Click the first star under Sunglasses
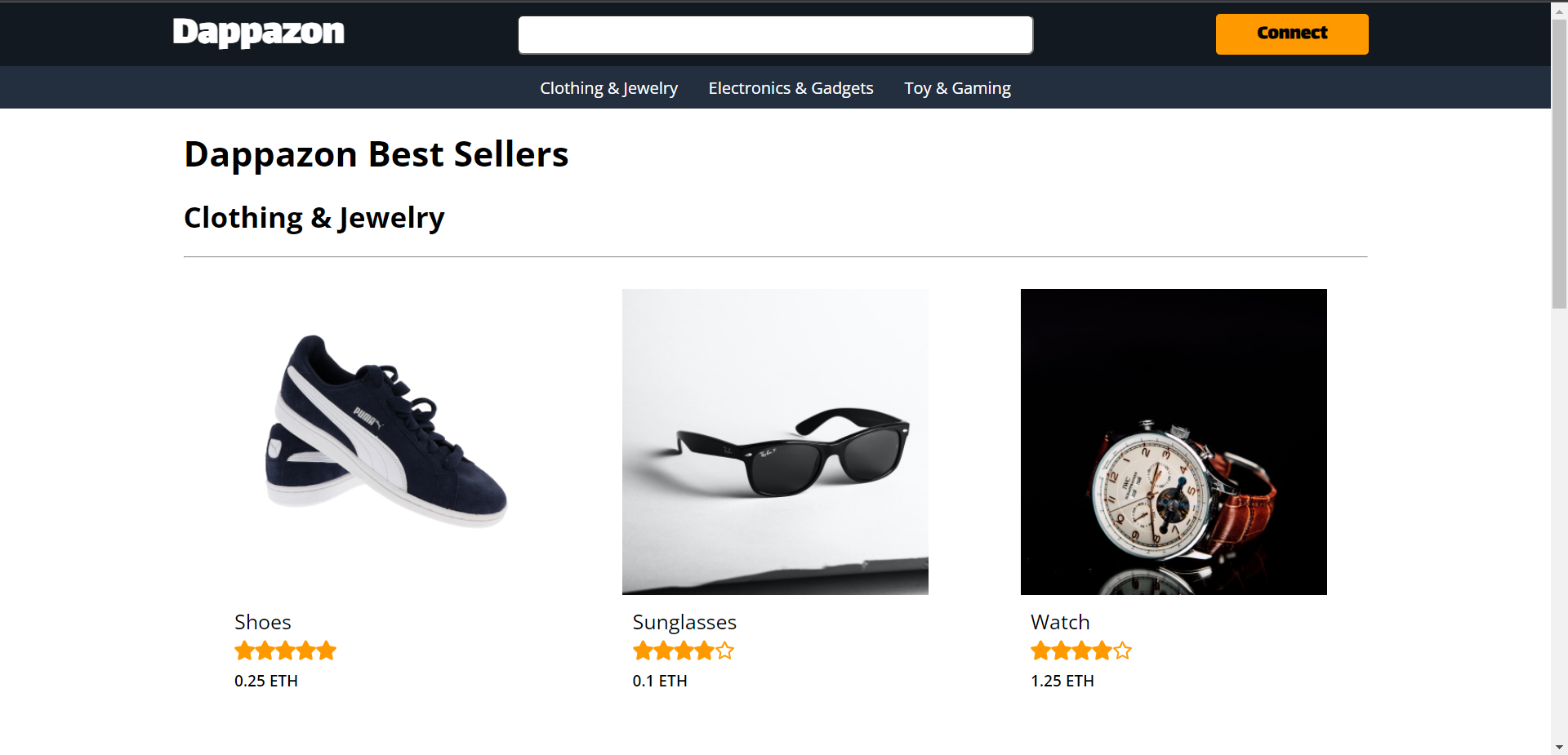The image size is (1568, 755). click(x=643, y=651)
